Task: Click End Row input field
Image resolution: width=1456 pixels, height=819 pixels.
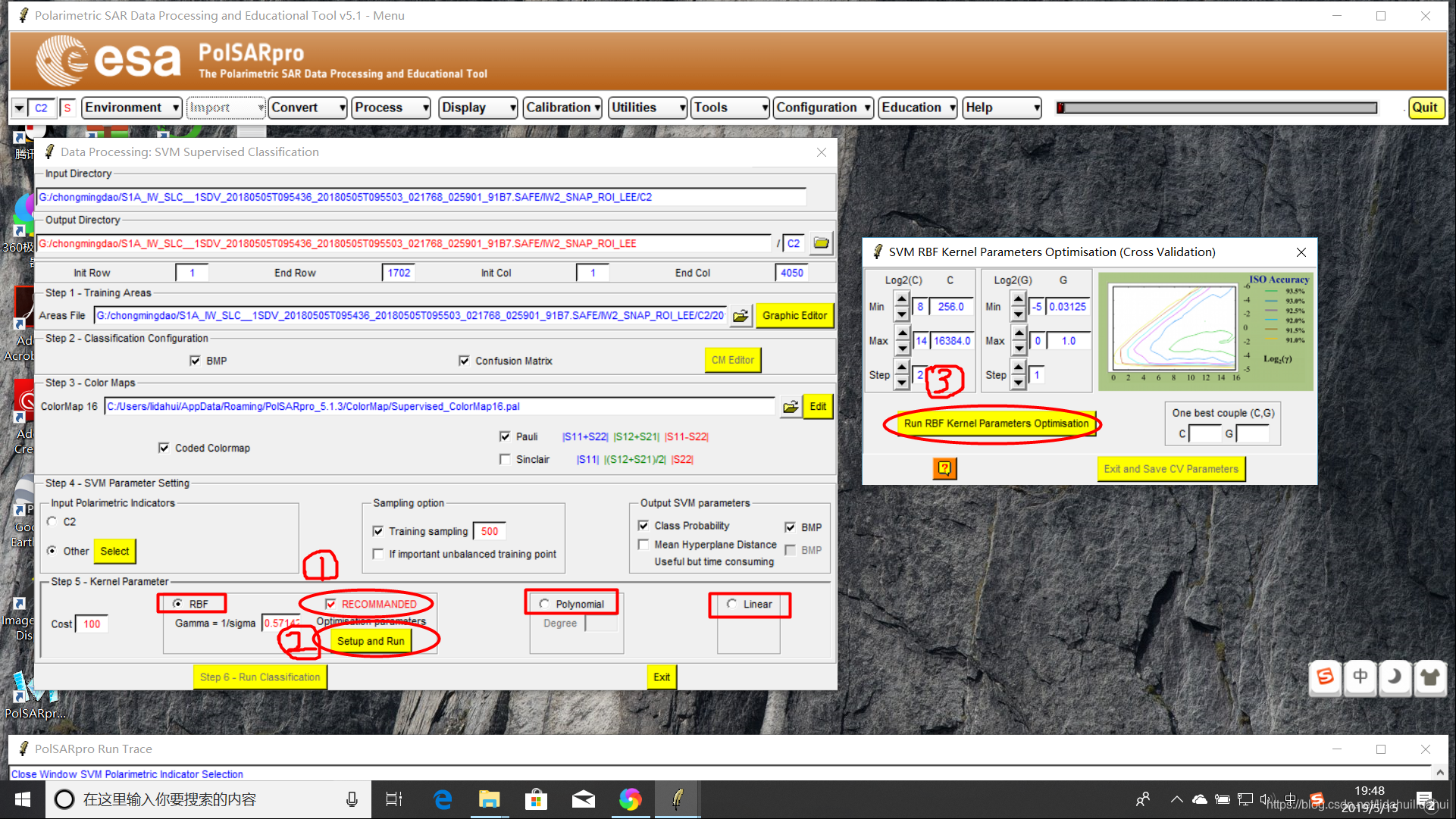Action: [399, 273]
